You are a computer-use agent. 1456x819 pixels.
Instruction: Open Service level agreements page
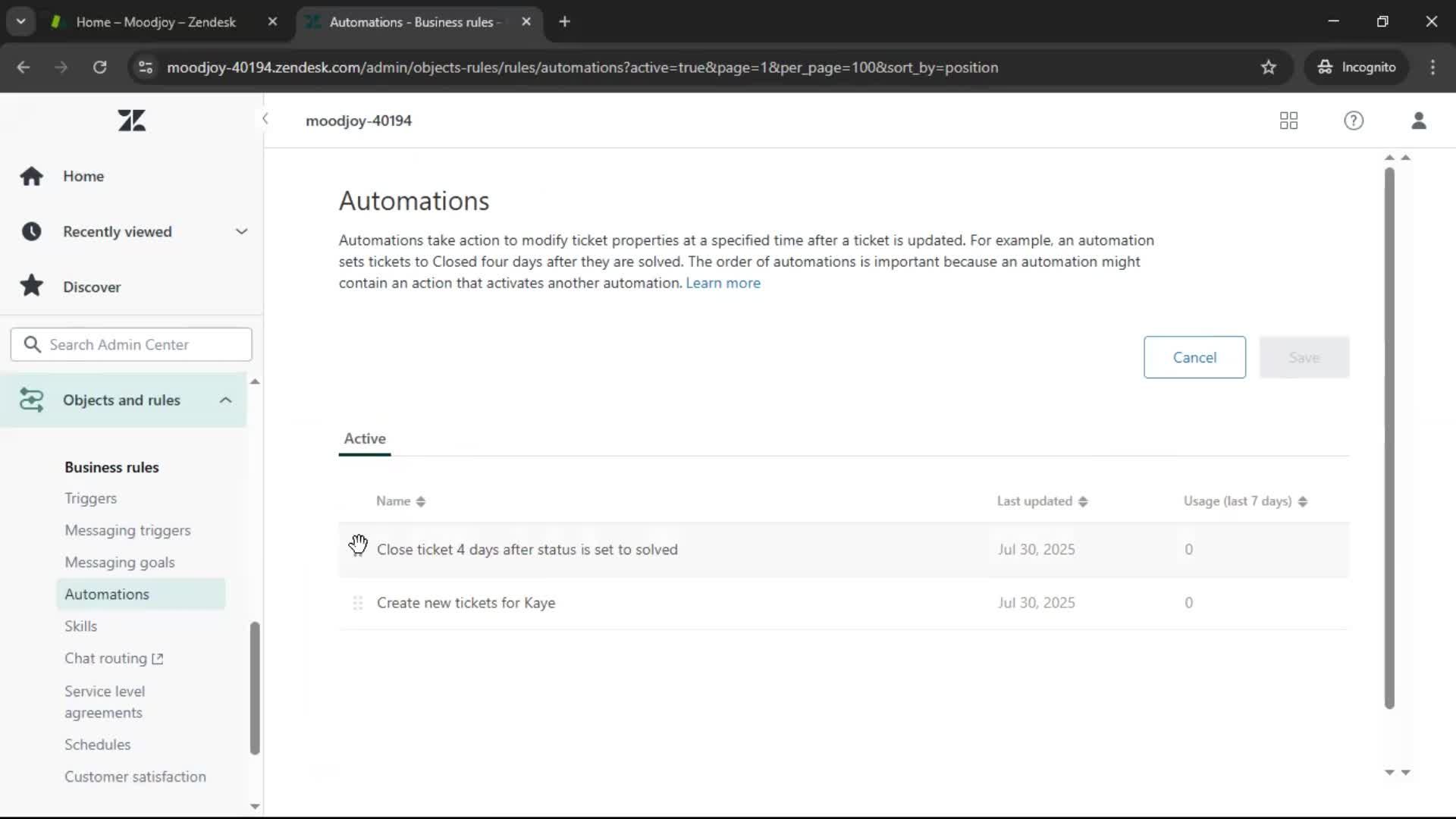[105, 701]
